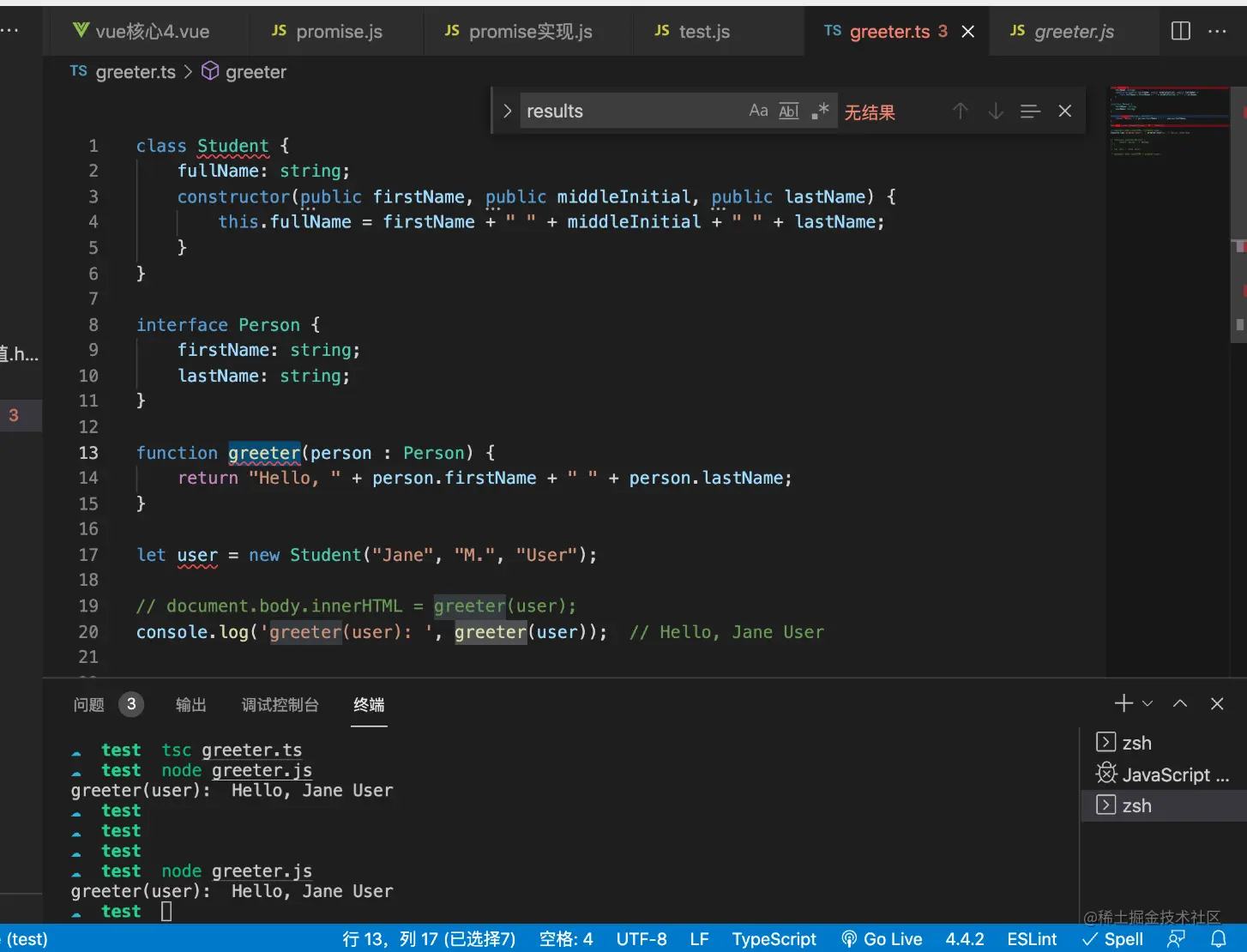Image resolution: width=1247 pixels, height=952 pixels.
Task: Open the feedback icon in status bar
Action: pos(1177,939)
